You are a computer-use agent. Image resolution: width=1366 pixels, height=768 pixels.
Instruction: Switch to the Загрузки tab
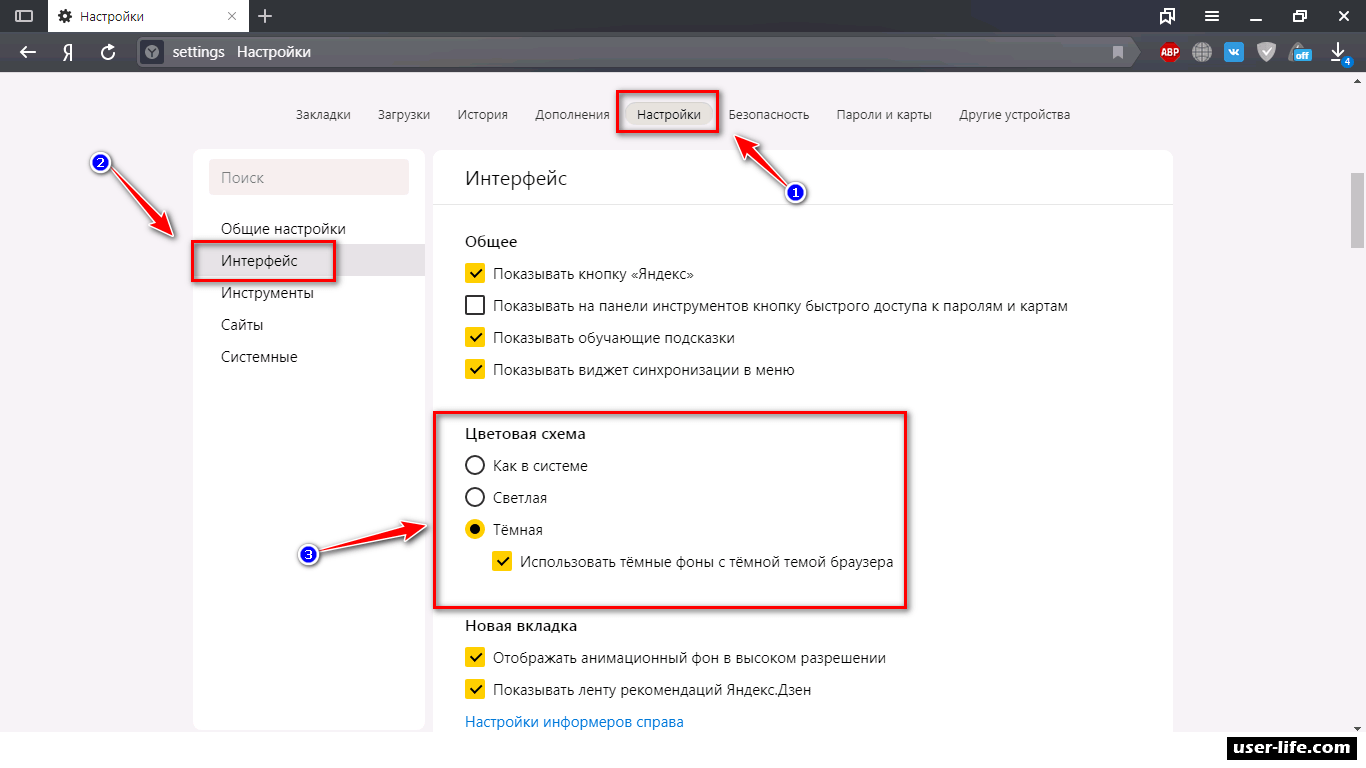(x=404, y=114)
